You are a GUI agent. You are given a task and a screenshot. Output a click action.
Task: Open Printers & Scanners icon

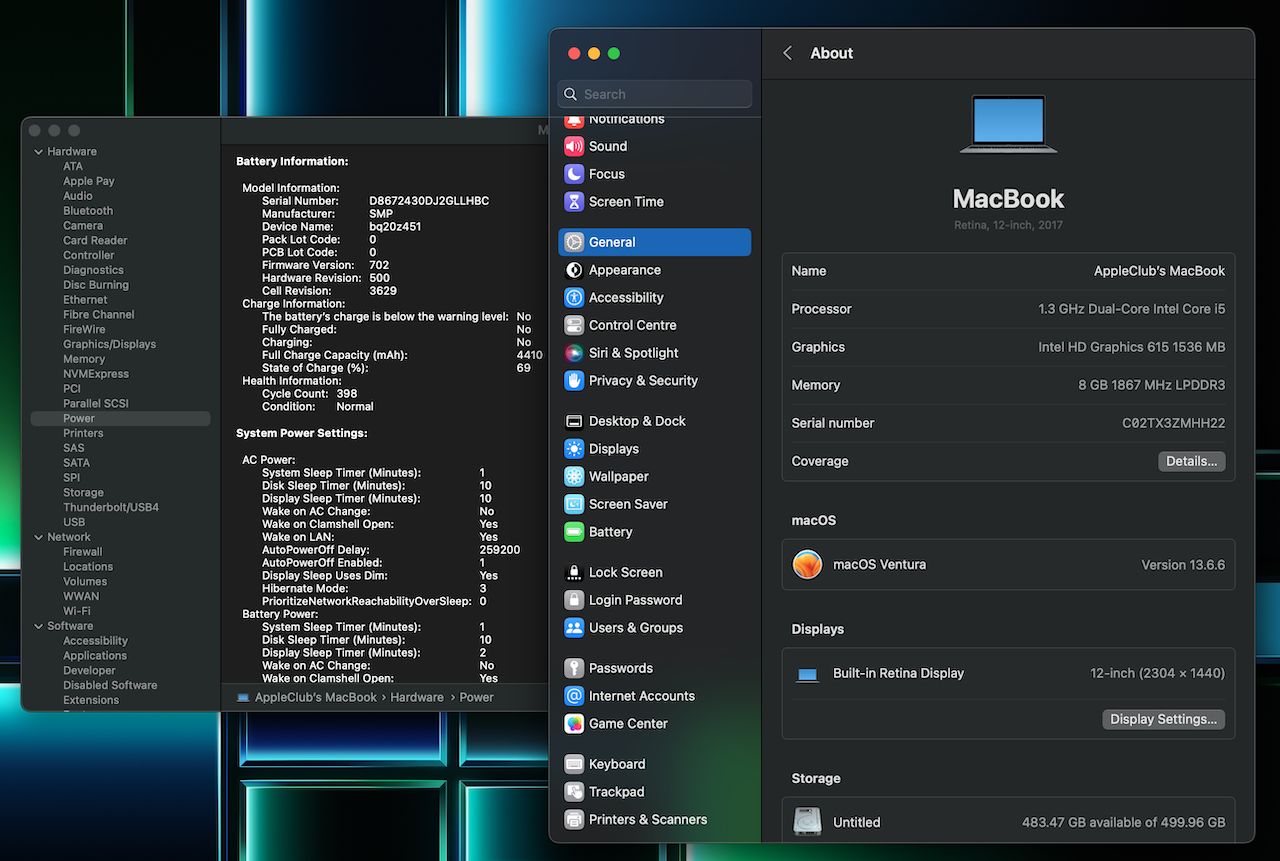pyautogui.click(x=574, y=819)
